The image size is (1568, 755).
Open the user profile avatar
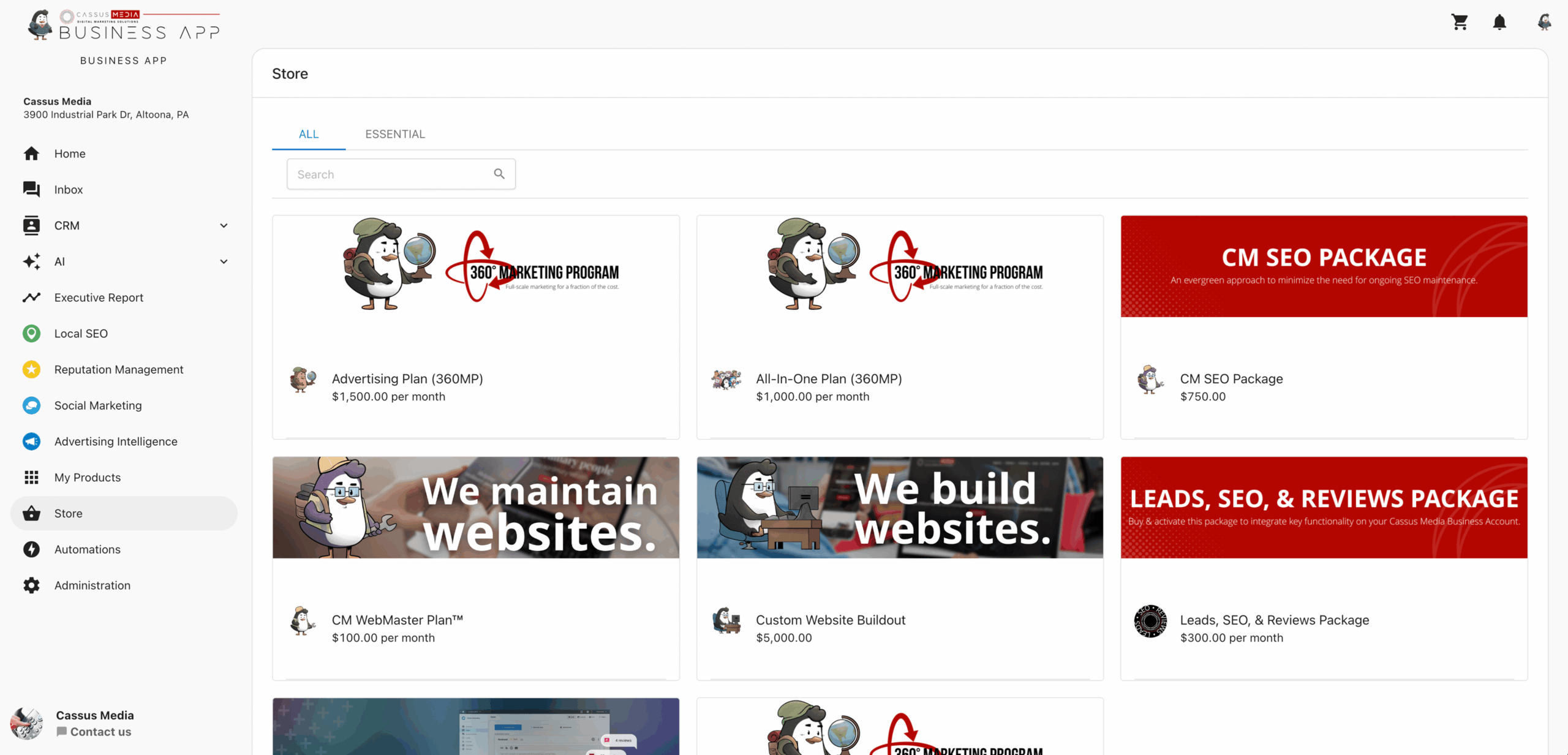click(x=1544, y=23)
